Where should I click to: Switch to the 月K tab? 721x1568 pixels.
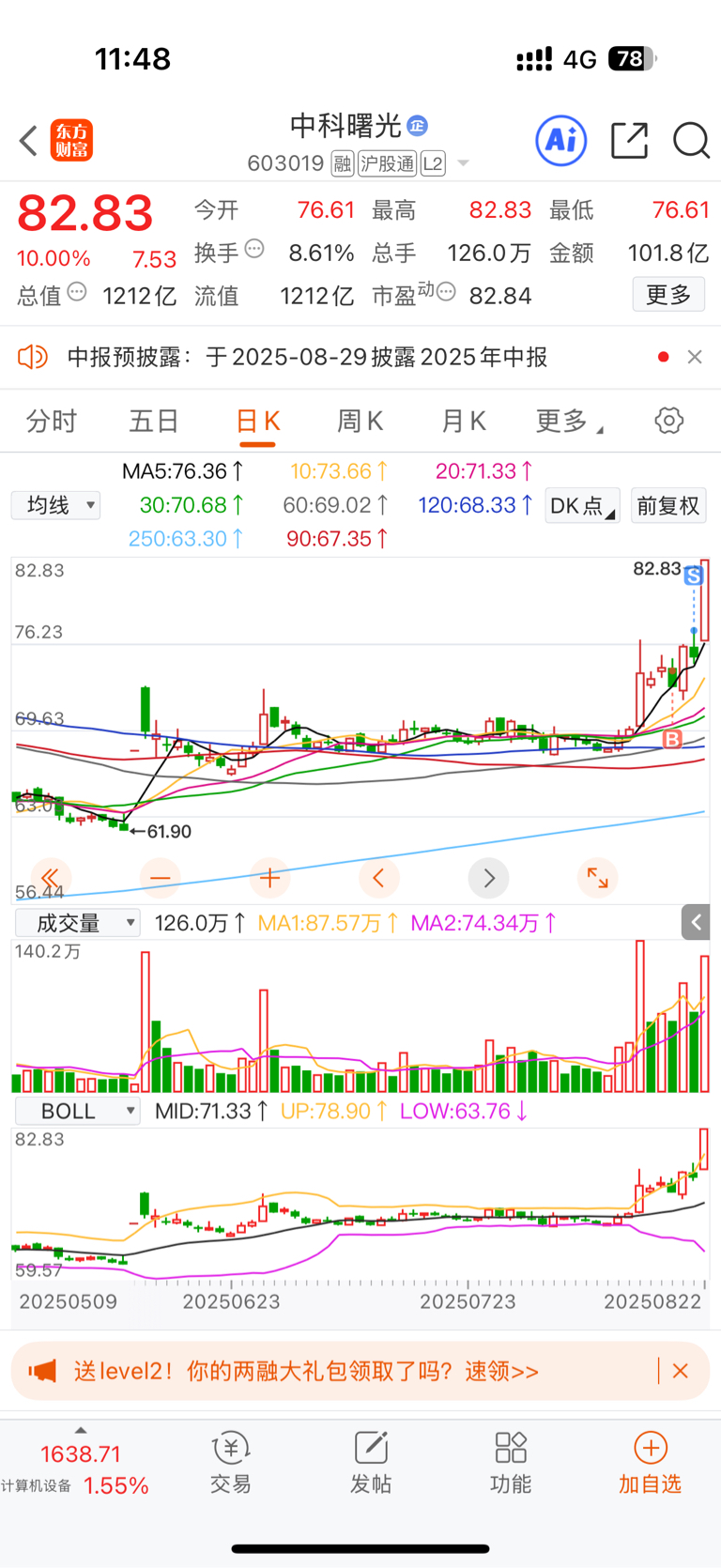pos(464,421)
